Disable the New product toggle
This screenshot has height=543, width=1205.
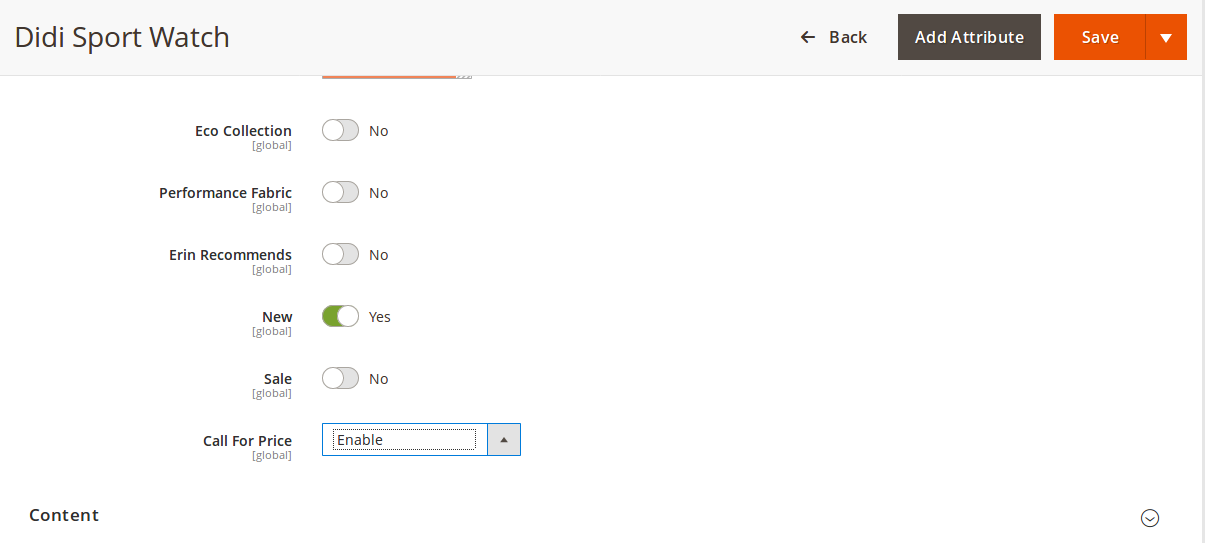pyautogui.click(x=340, y=317)
